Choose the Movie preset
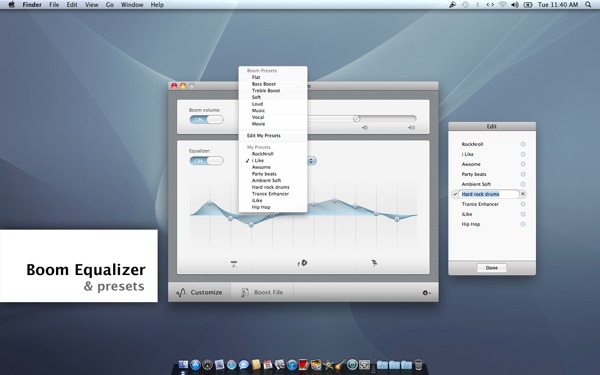The height and width of the screenshot is (375, 600). pos(273,124)
